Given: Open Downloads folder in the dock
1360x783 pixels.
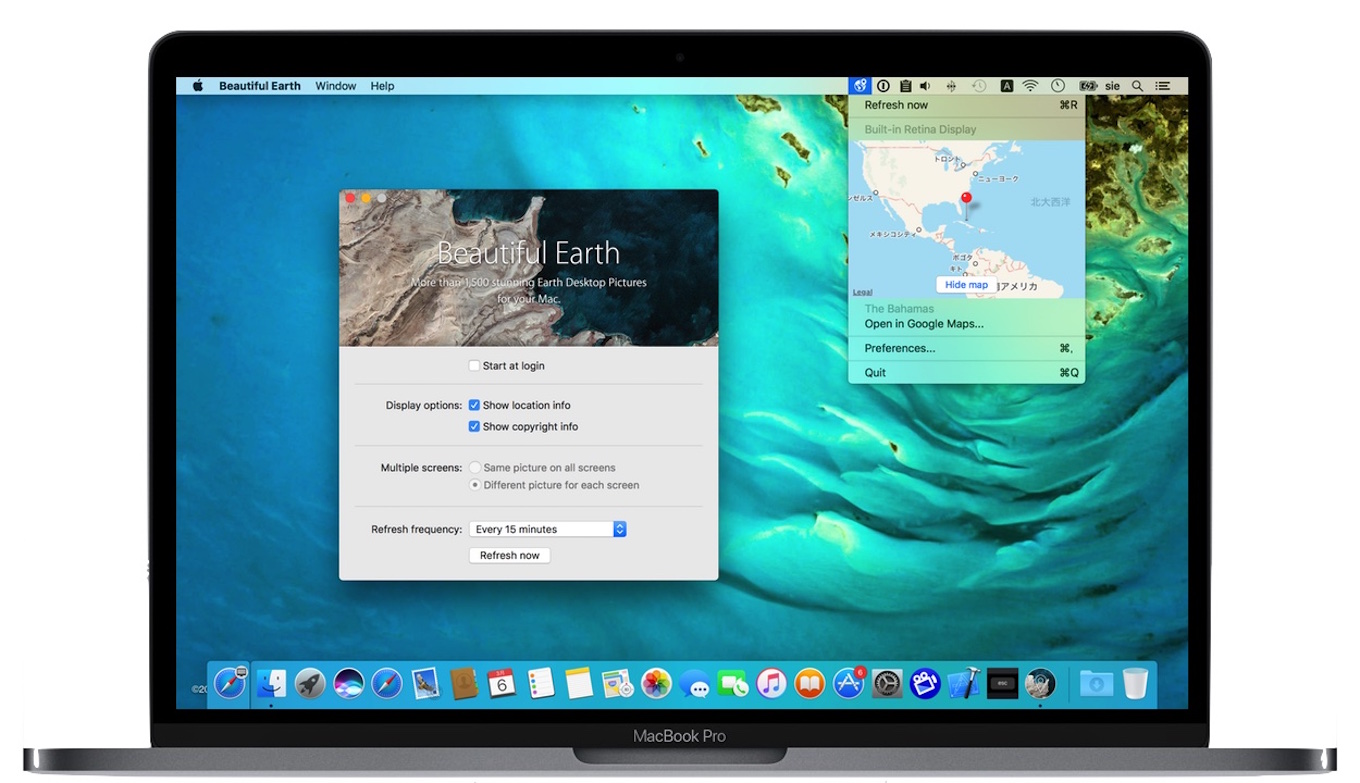Looking at the screenshot, I should (1096, 684).
